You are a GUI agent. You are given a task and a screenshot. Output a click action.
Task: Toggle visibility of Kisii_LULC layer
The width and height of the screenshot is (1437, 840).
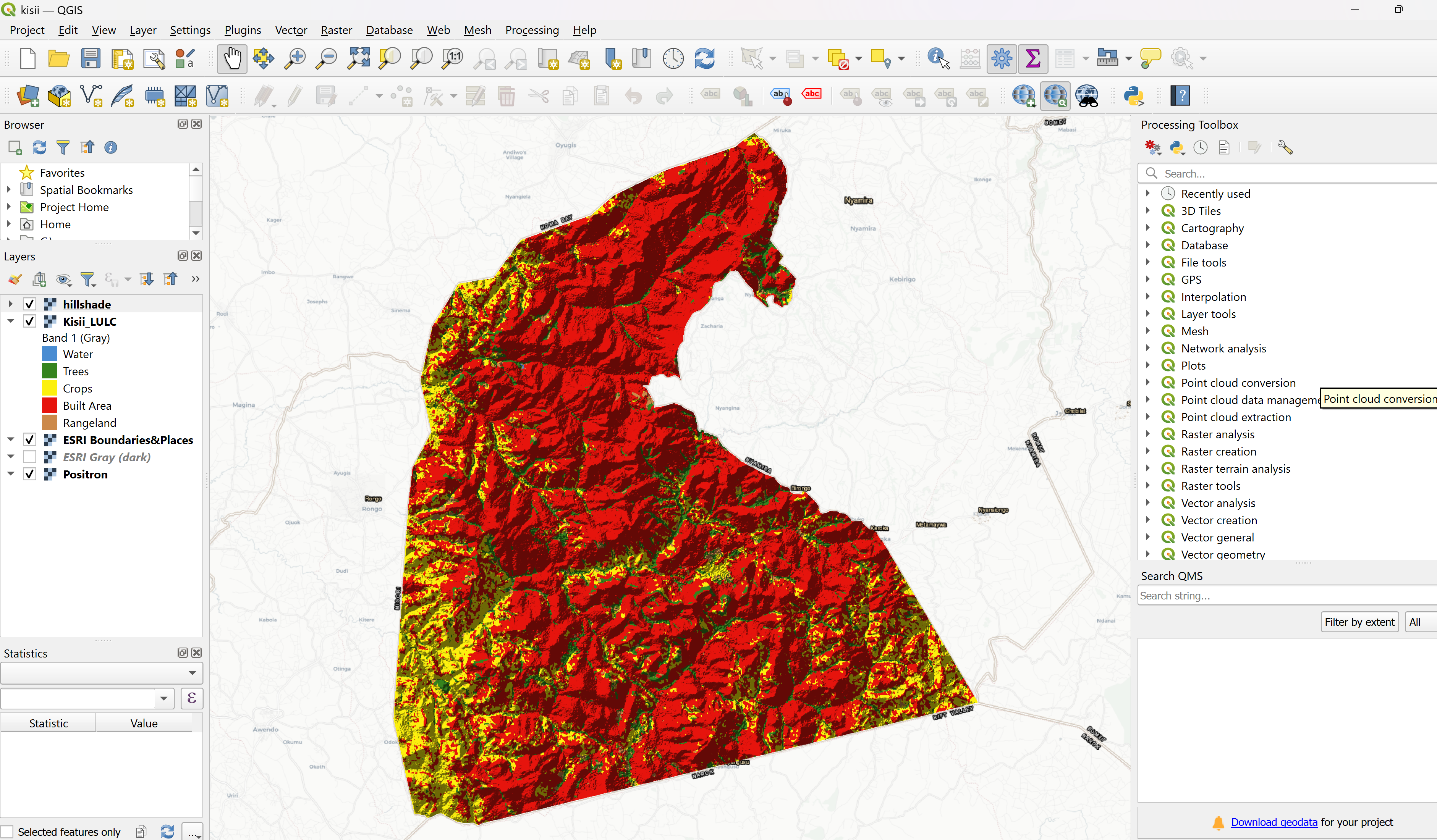[x=30, y=321]
